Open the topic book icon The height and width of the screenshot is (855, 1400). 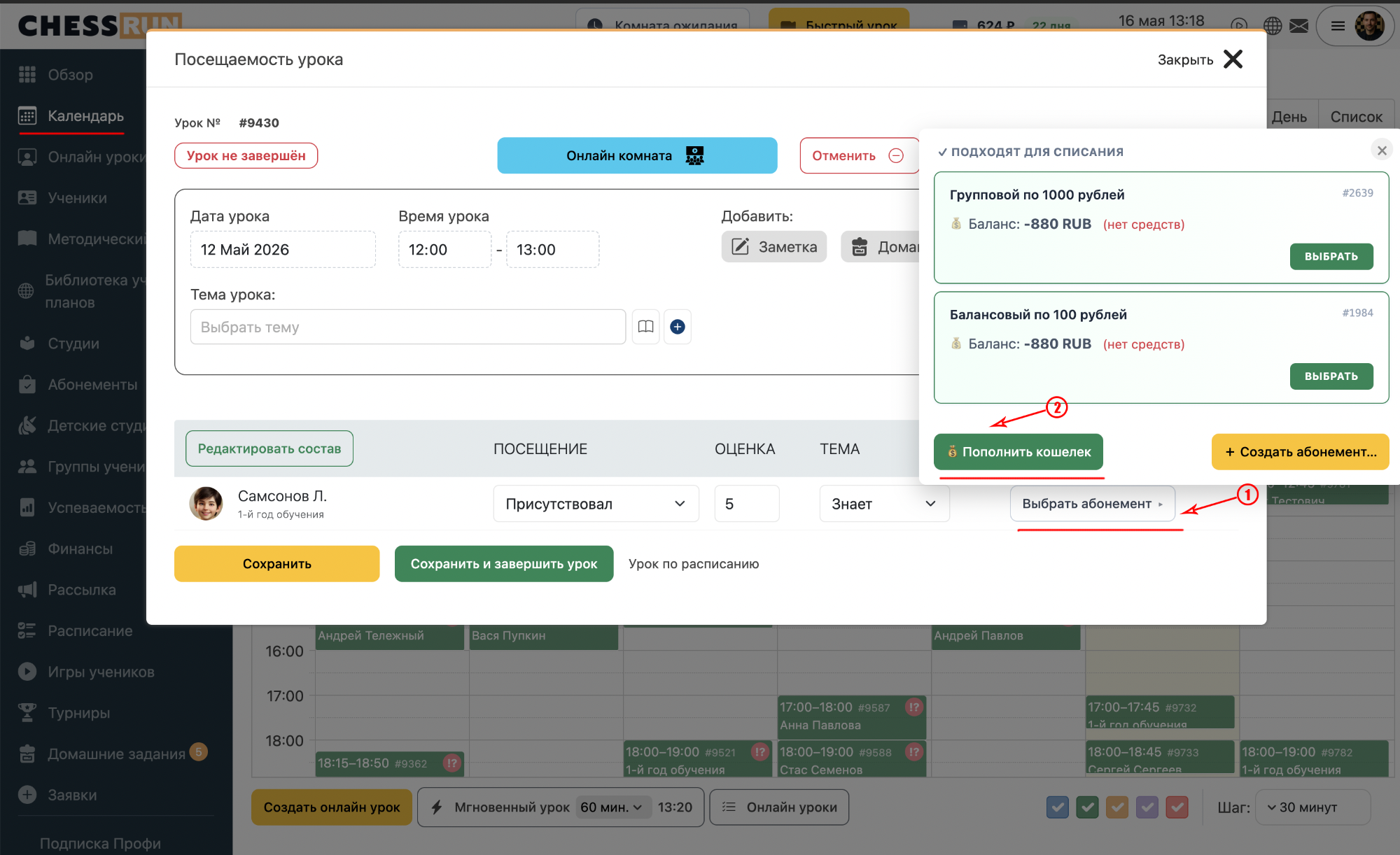(x=645, y=327)
